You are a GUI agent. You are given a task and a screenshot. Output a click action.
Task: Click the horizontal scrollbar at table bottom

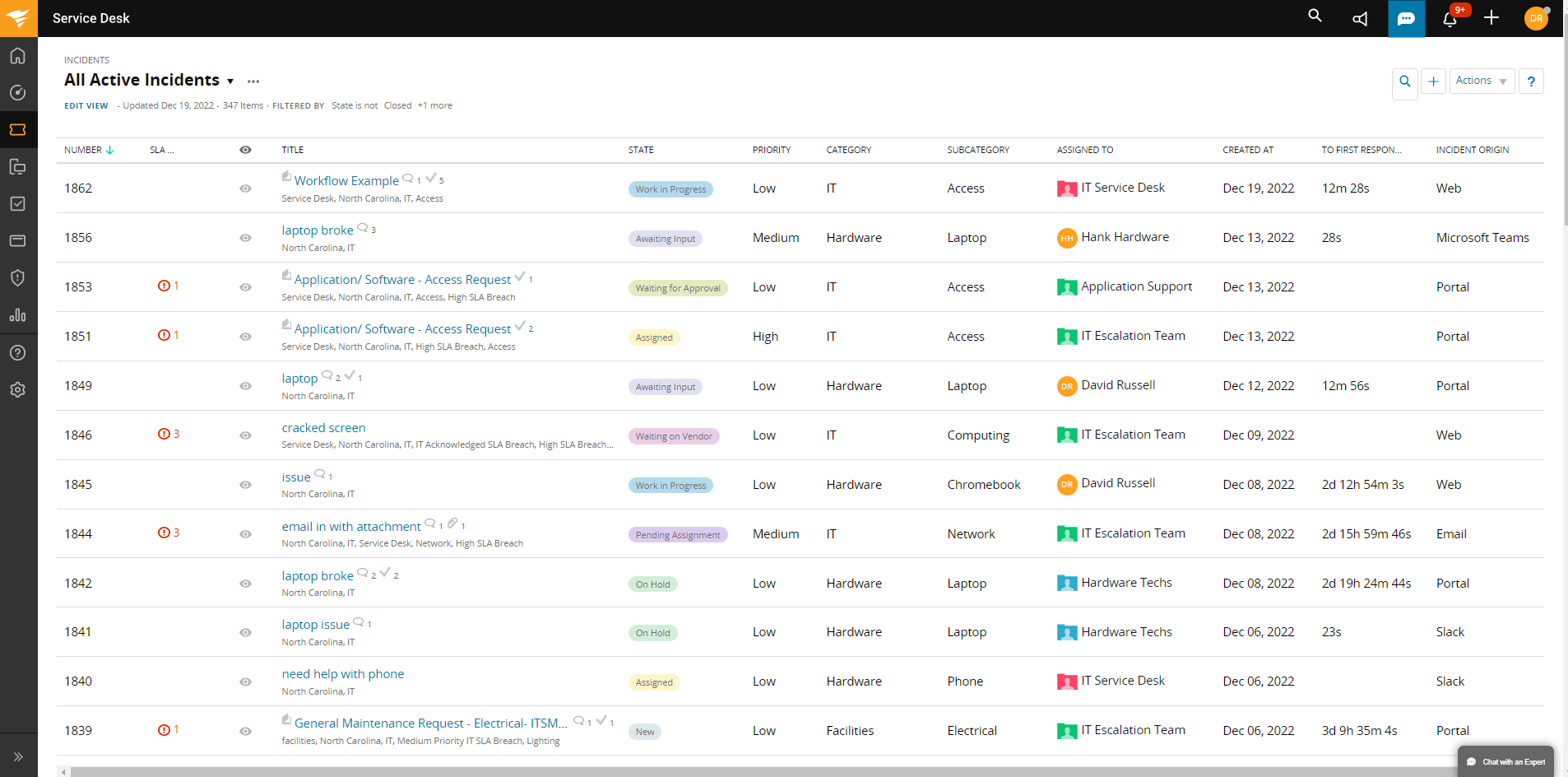pyautogui.click(x=740, y=772)
